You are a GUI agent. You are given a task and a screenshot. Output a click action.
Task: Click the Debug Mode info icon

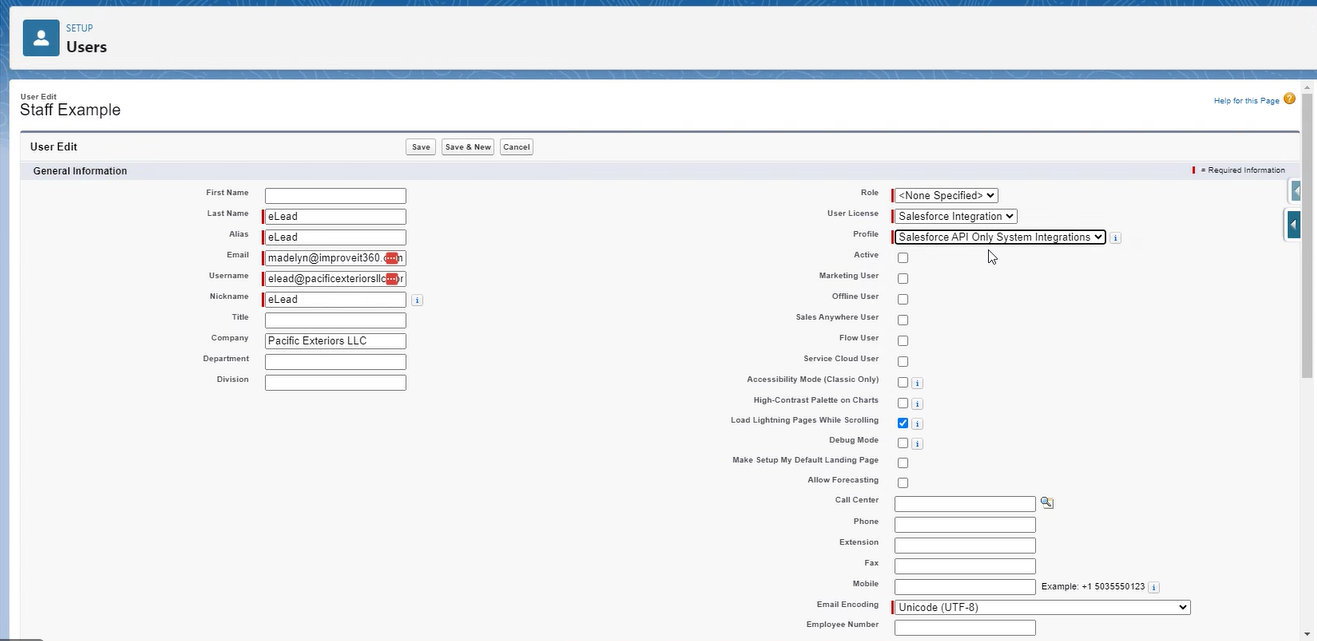916,443
